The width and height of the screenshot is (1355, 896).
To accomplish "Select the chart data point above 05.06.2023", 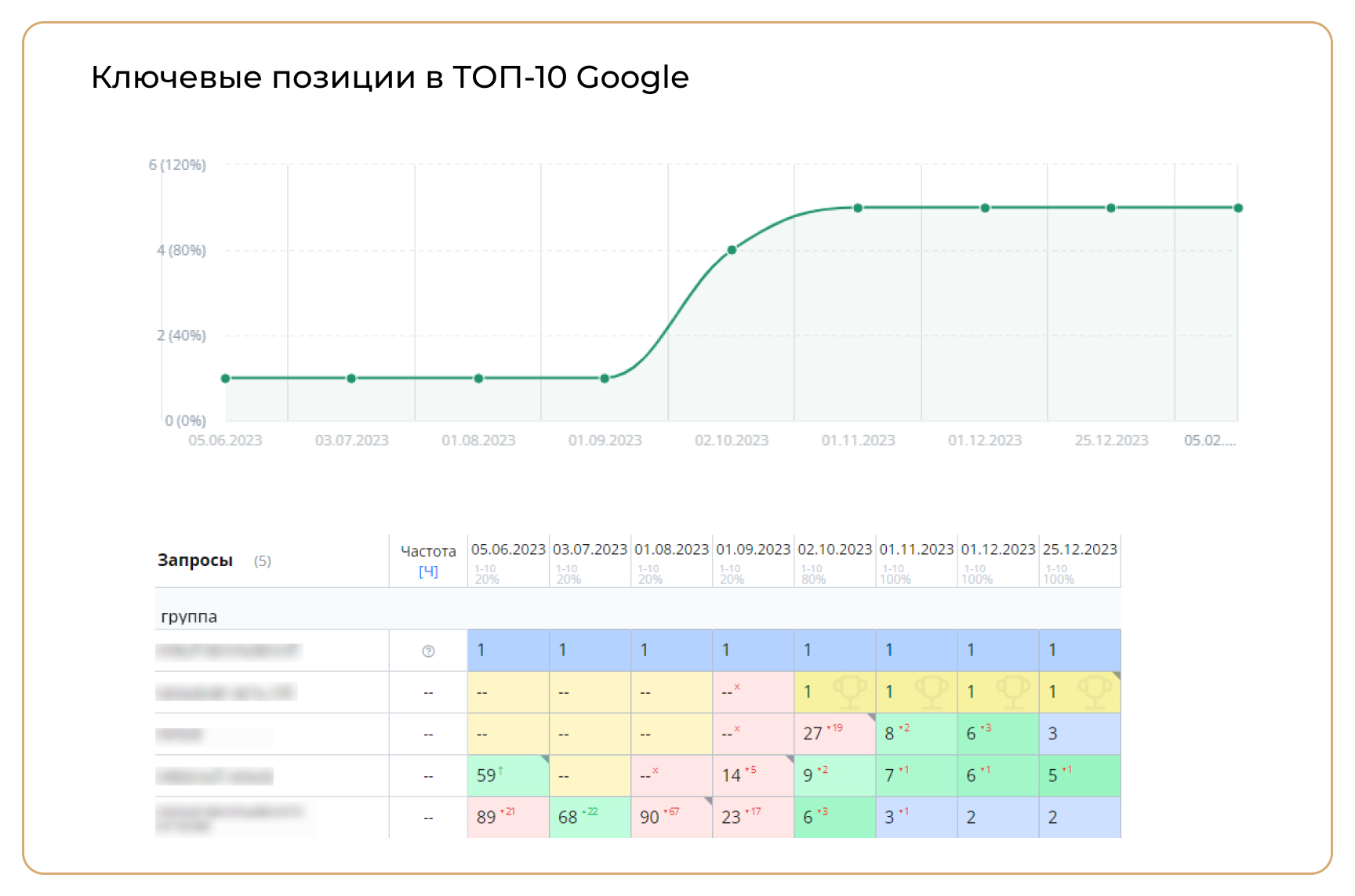I will point(225,378).
